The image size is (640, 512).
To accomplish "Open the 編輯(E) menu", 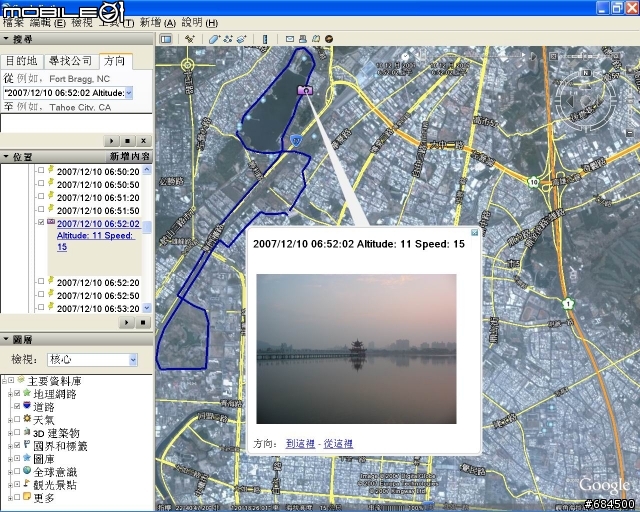I will coord(48,23).
